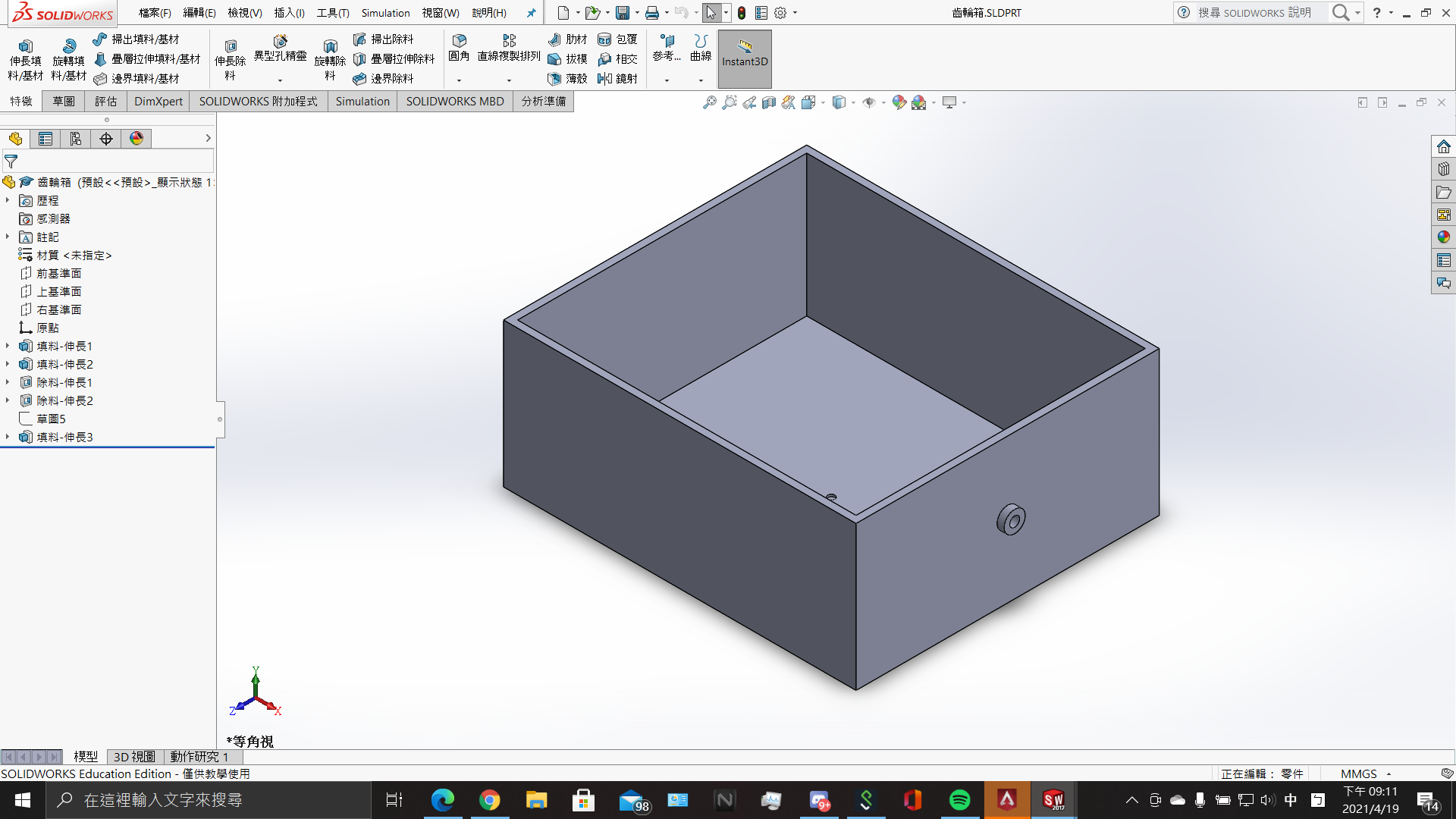This screenshot has width=1456, height=819.
Task: Click the 3D 視圖 bottom tab
Action: coord(134,756)
